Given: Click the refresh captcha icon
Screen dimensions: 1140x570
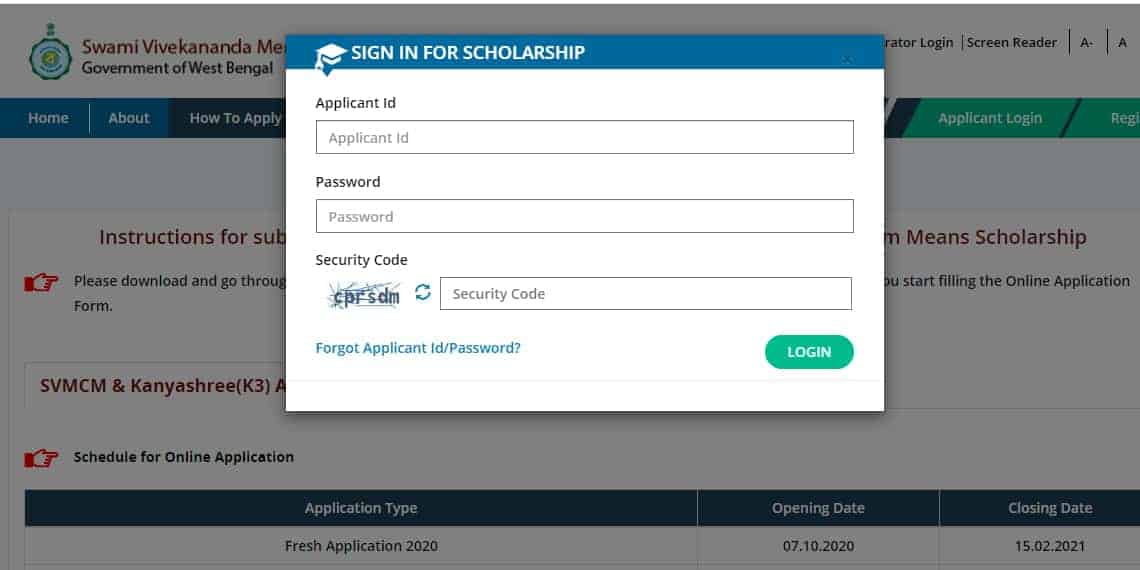Looking at the screenshot, I should click(422, 292).
